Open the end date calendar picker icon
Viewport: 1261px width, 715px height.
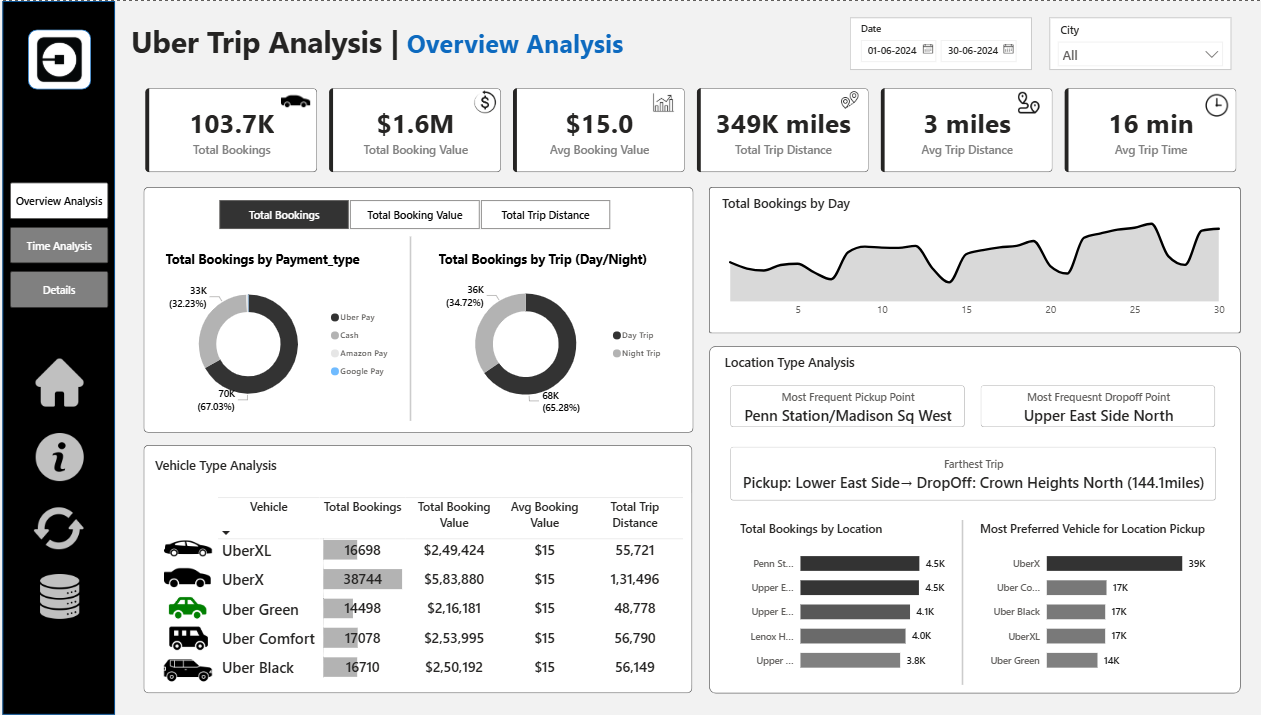click(x=1008, y=49)
